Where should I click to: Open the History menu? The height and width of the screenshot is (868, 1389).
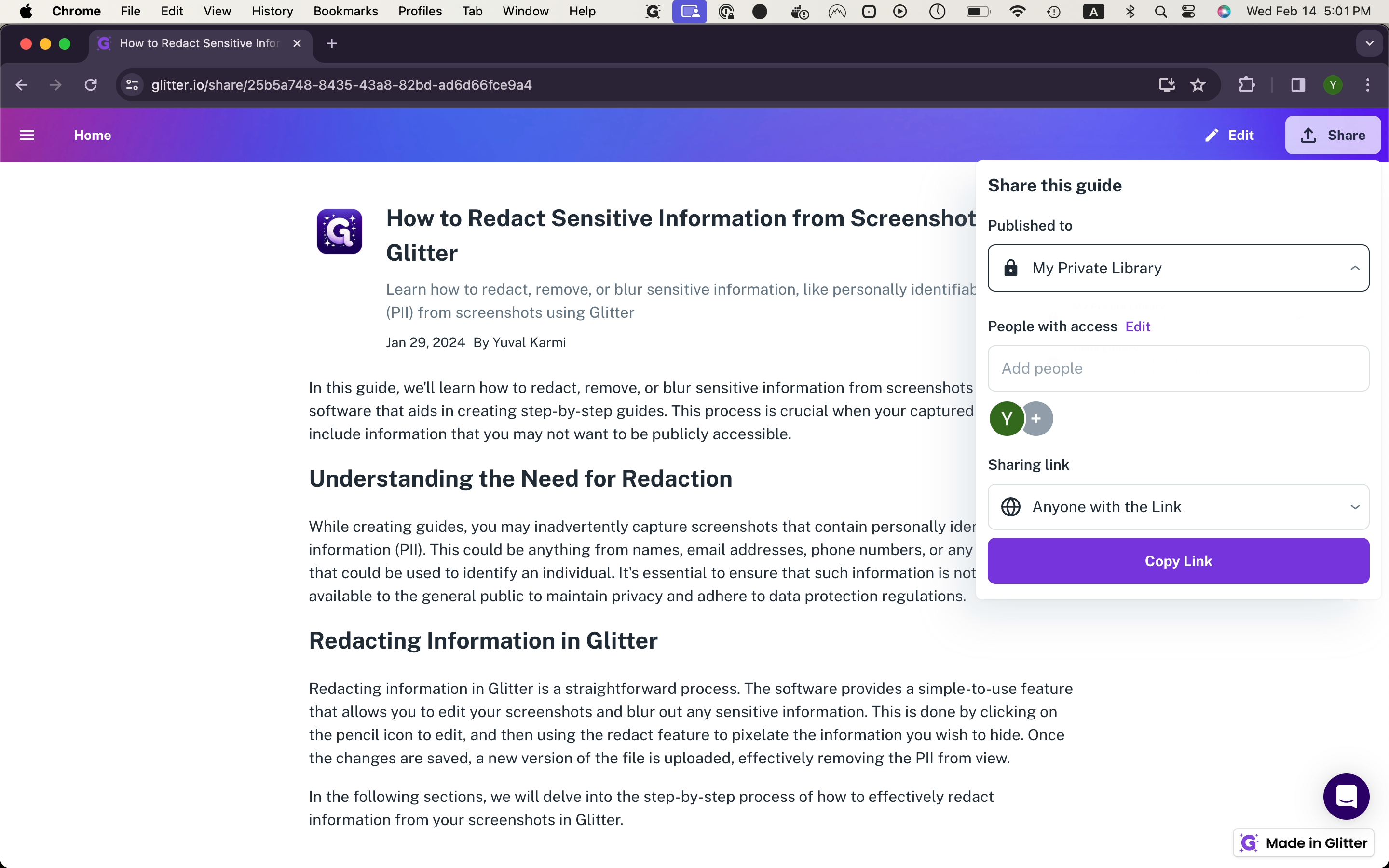pos(272,11)
